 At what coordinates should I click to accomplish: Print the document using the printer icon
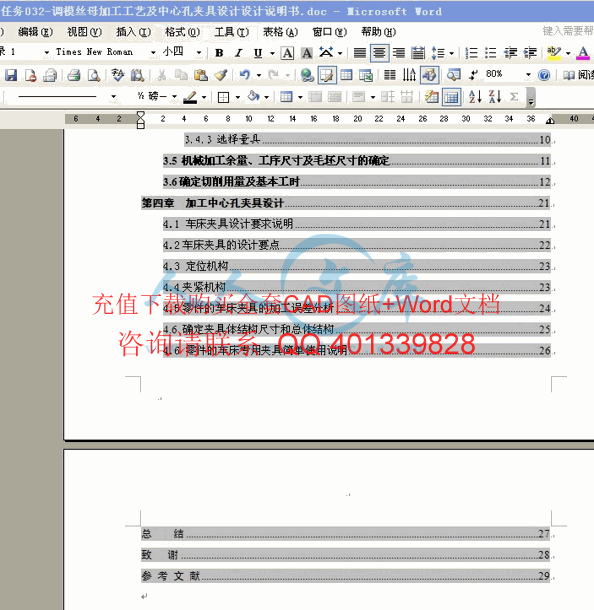click(74, 75)
